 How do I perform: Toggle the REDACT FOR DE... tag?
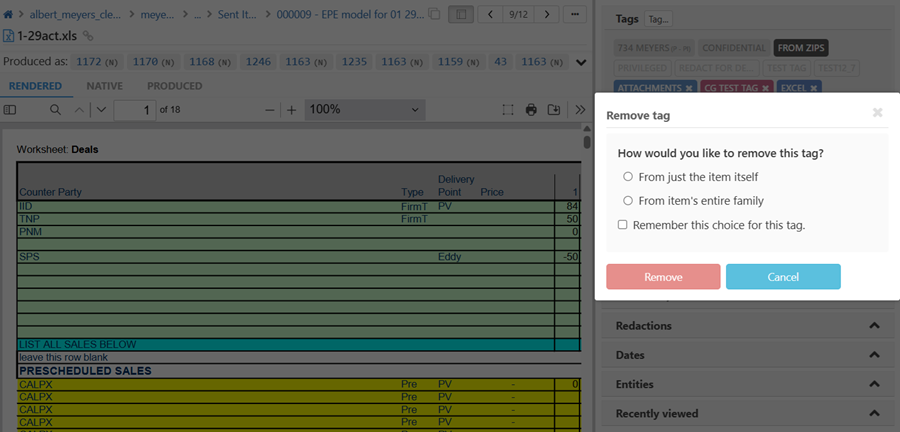(x=717, y=68)
